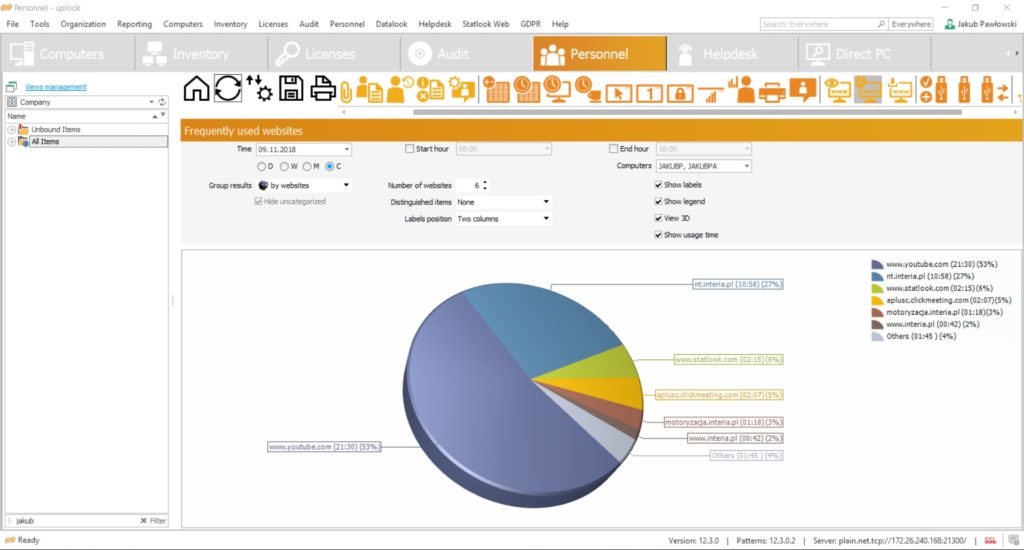
Task: Open the person with bar chart icon
Action: pyautogui.click(x=741, y=89)
